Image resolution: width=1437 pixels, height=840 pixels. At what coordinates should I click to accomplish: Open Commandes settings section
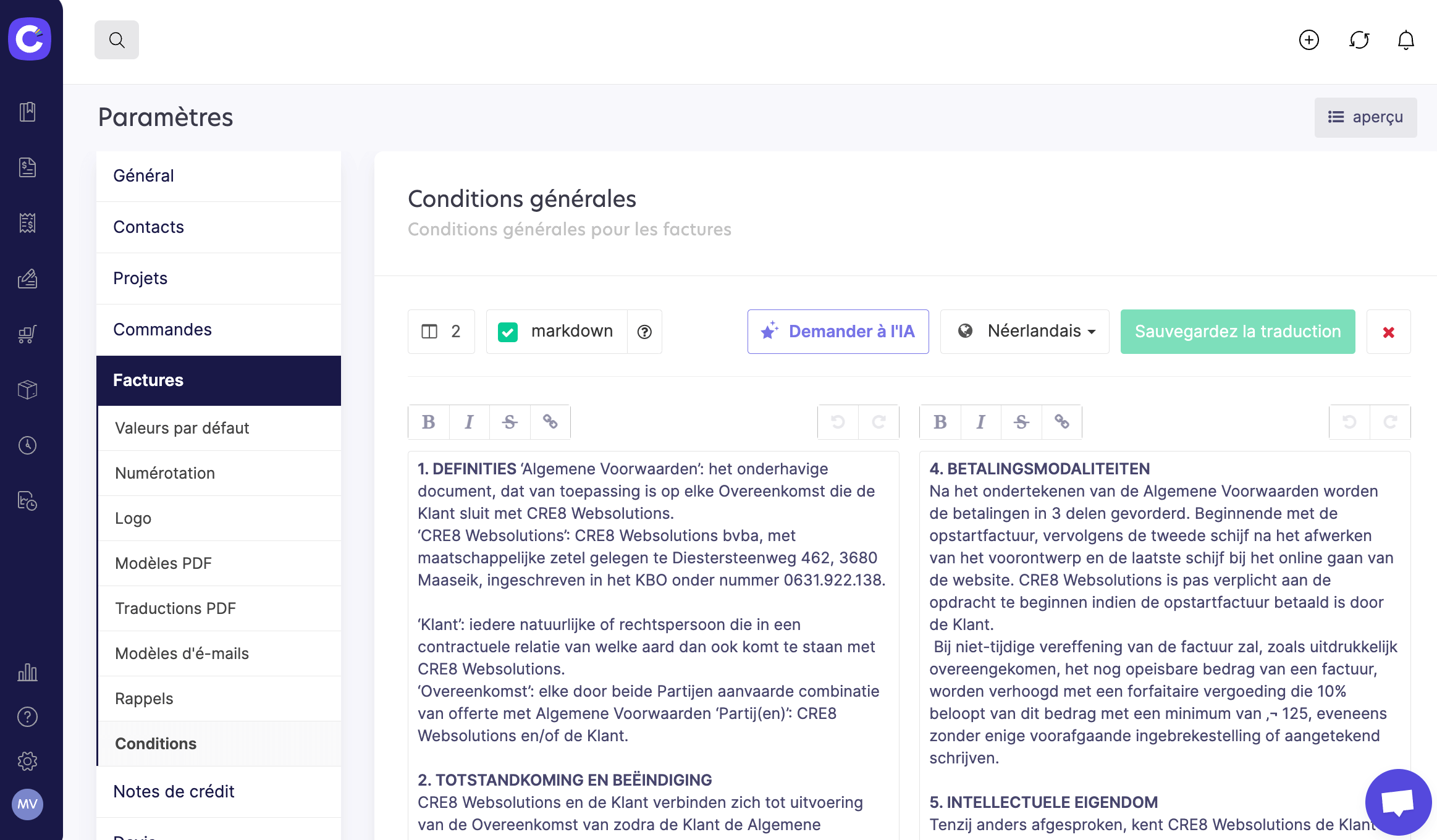click(219, 330)
